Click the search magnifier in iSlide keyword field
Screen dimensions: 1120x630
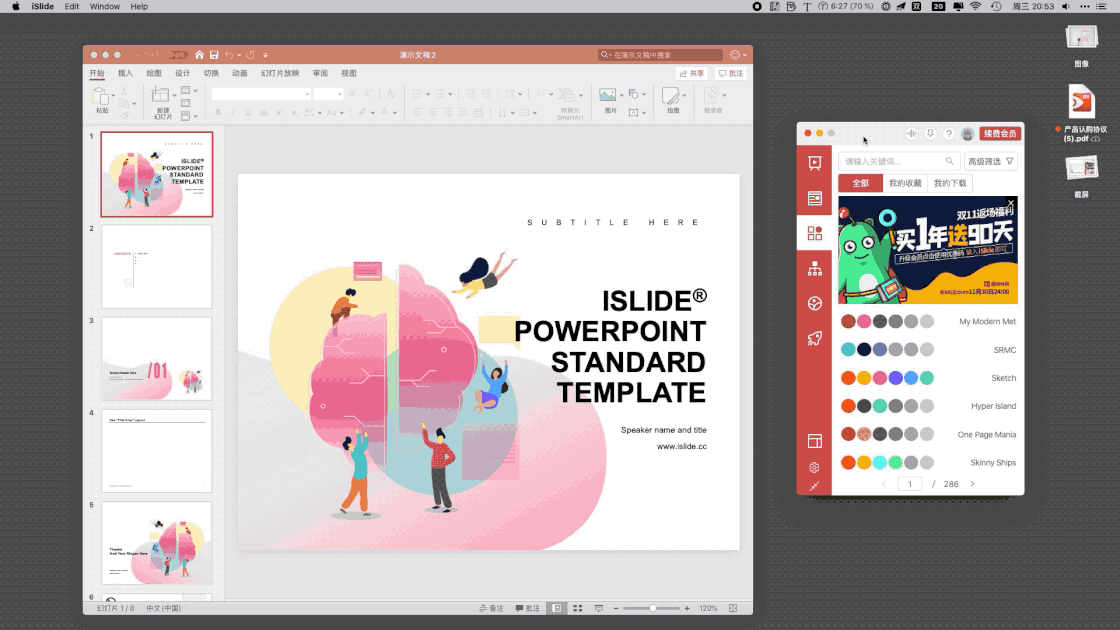pos(949,161)
